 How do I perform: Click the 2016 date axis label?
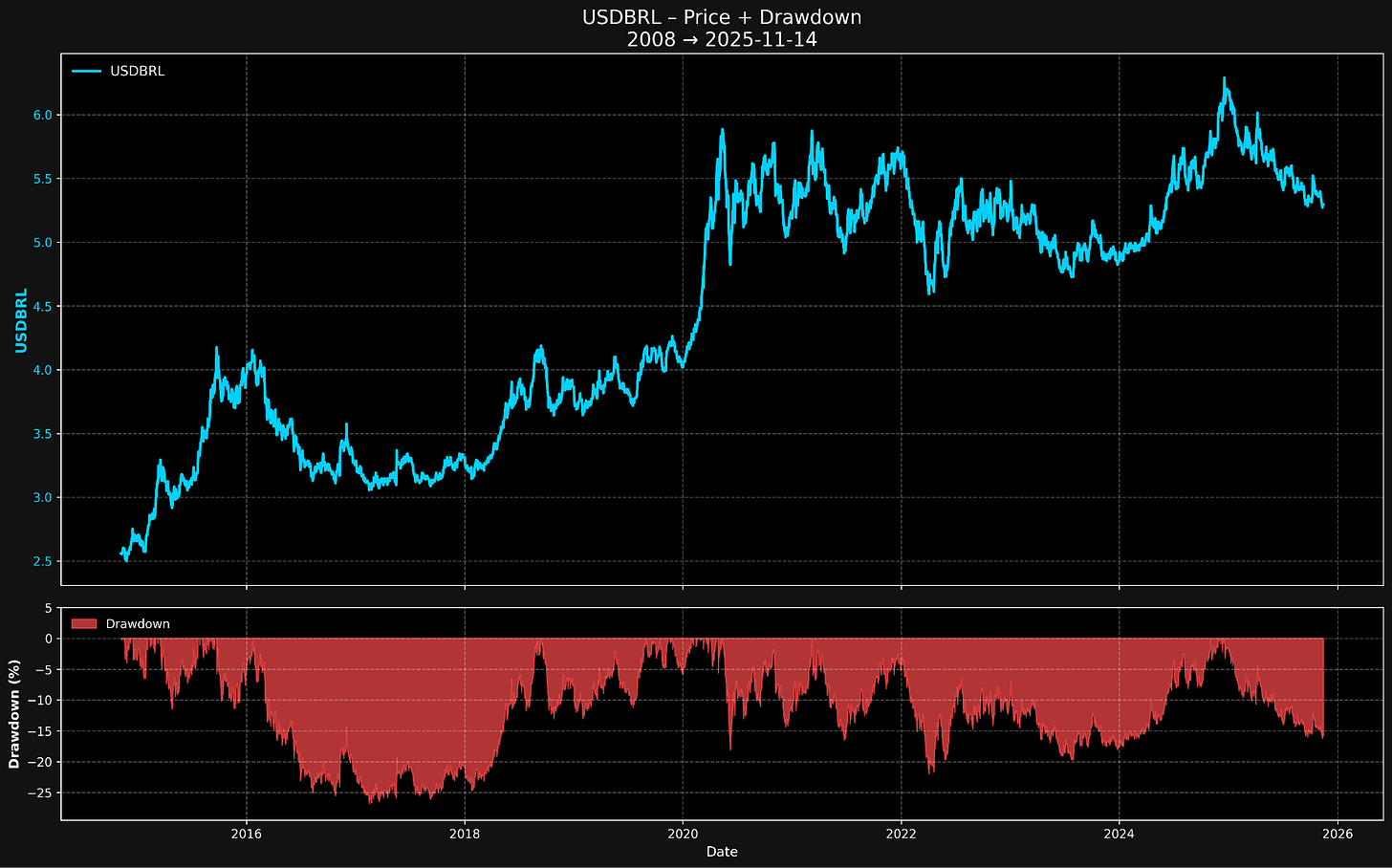[247, 835]
